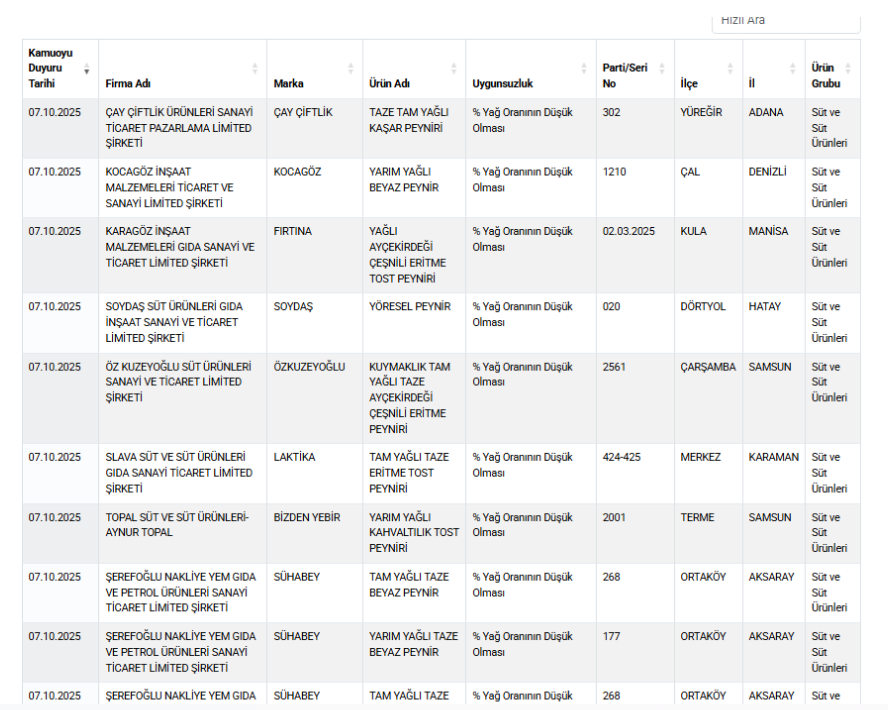Select the ÇAY ÇİFTLİK firm row
Image resolution: width=888 pixels, height=710 pixels.
[180, 128]
